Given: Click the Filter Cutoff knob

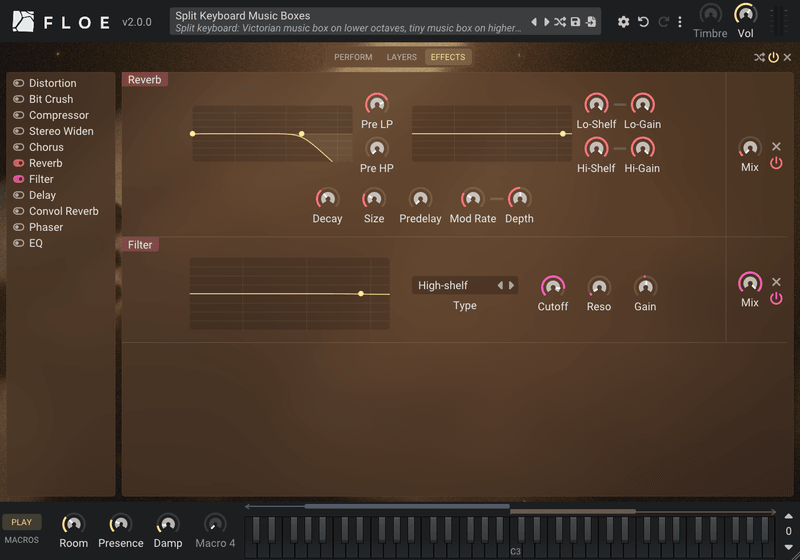Looking at the screenshot, I should pyautogui.click(x=553, y=287).
